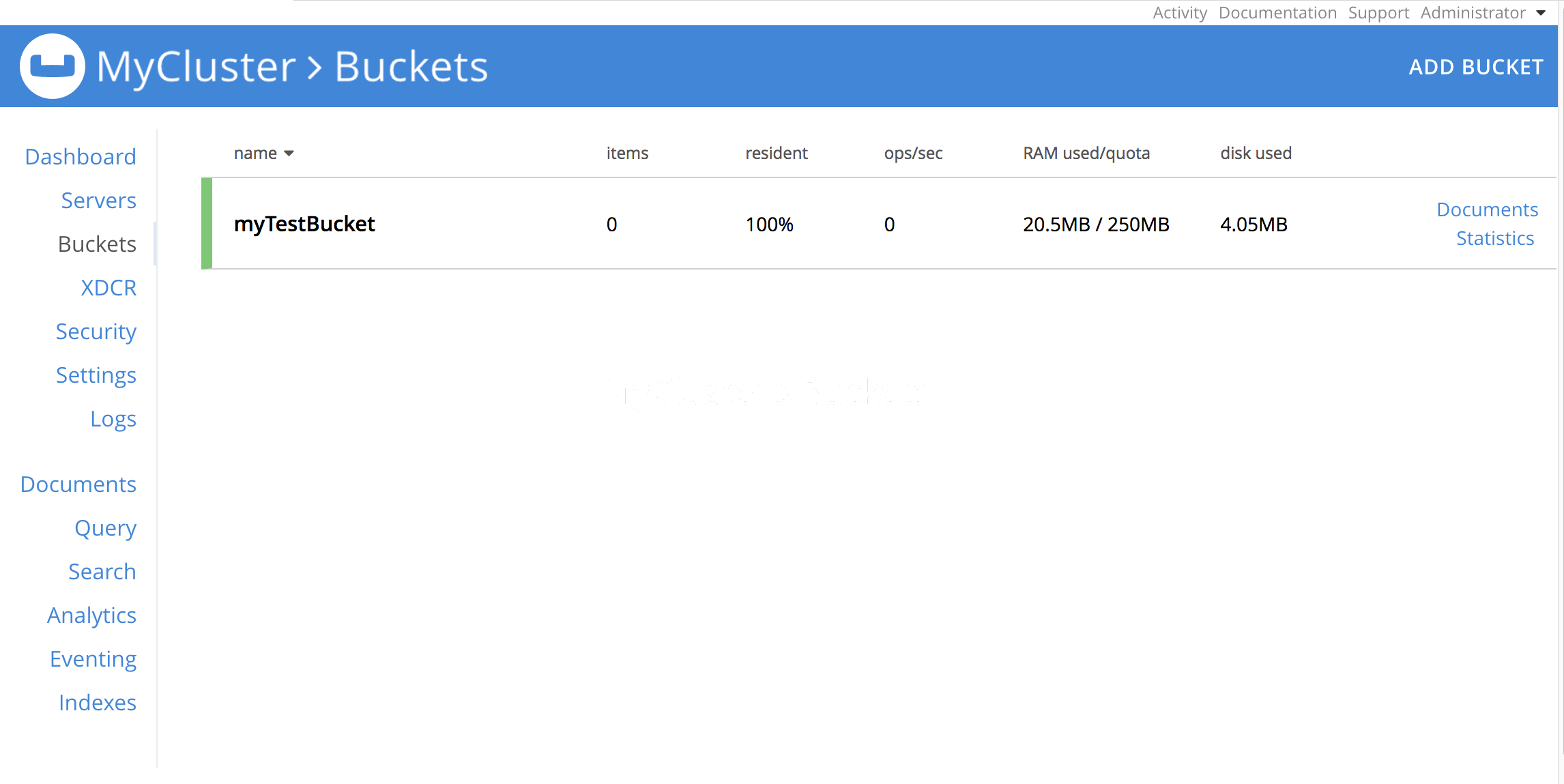
Task: Open Indexes page in sidebar
Action: click(x=97, y=703)
